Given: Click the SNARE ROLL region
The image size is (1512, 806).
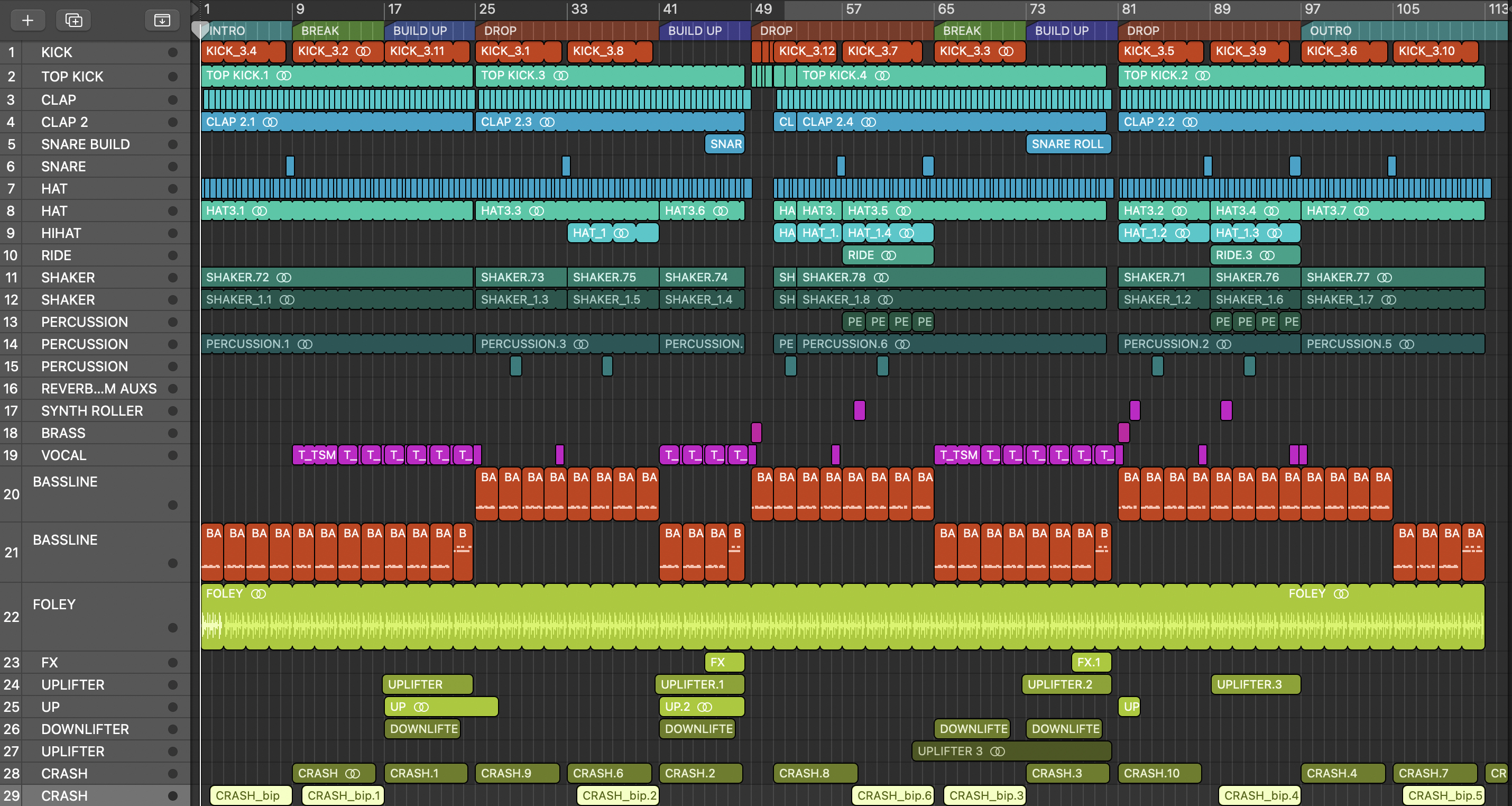Looking at the screenshot, I should click(x=1068, y=144).
